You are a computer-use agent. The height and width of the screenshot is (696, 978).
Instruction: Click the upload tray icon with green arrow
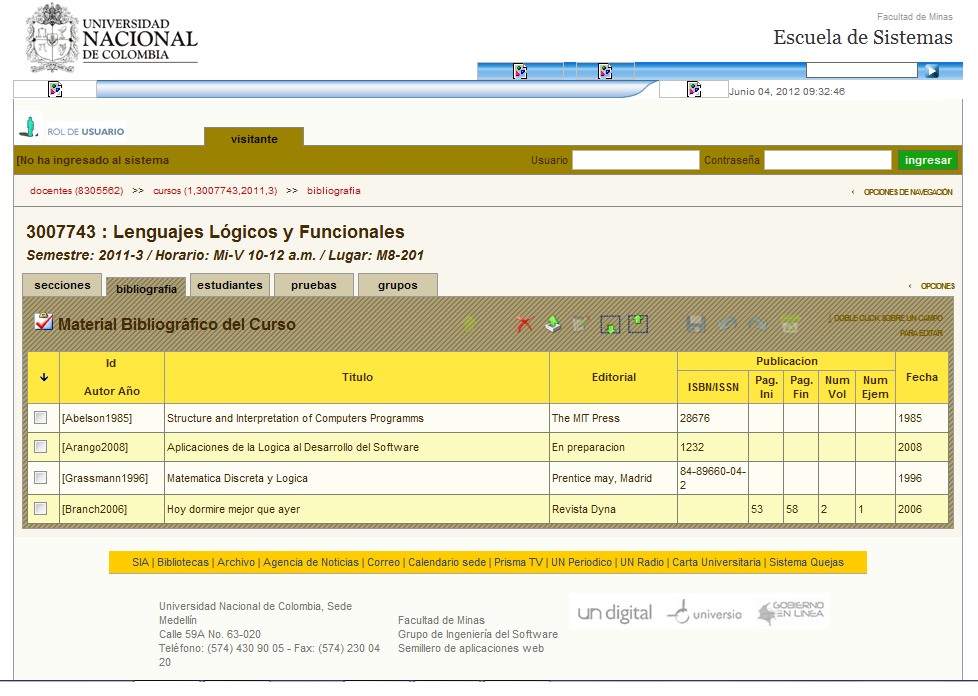click(x=552, y=324)
